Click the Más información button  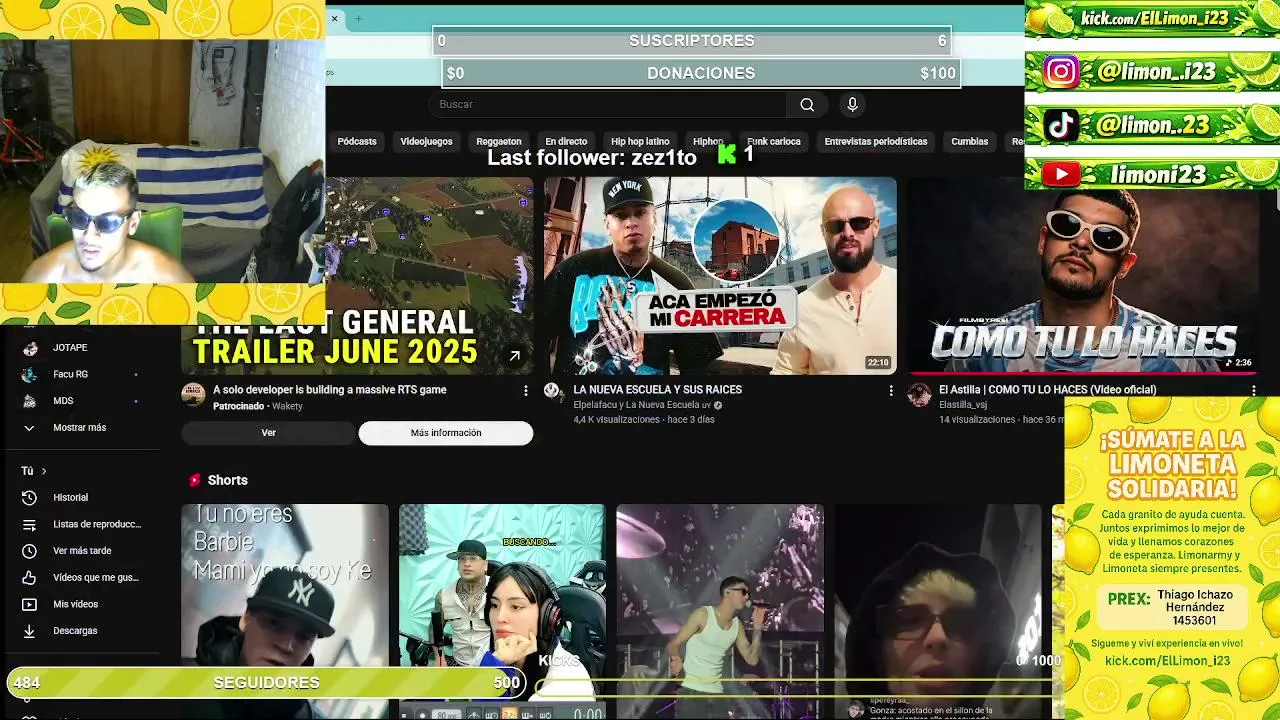pos(446,433)
